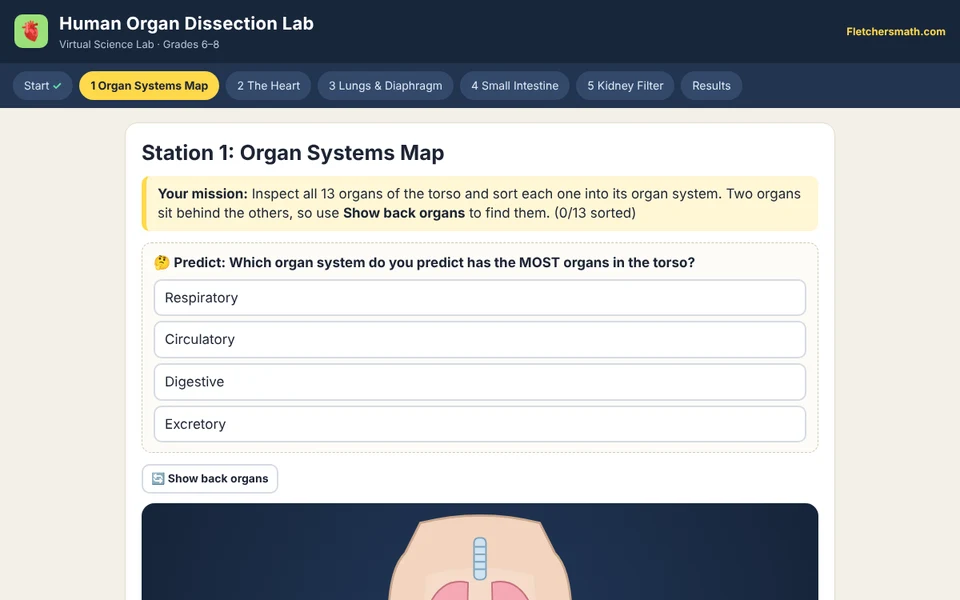Click the checkmark on the Start tab
The height and width of the screenshot is (600, 960).
click(x=57, y=86)
